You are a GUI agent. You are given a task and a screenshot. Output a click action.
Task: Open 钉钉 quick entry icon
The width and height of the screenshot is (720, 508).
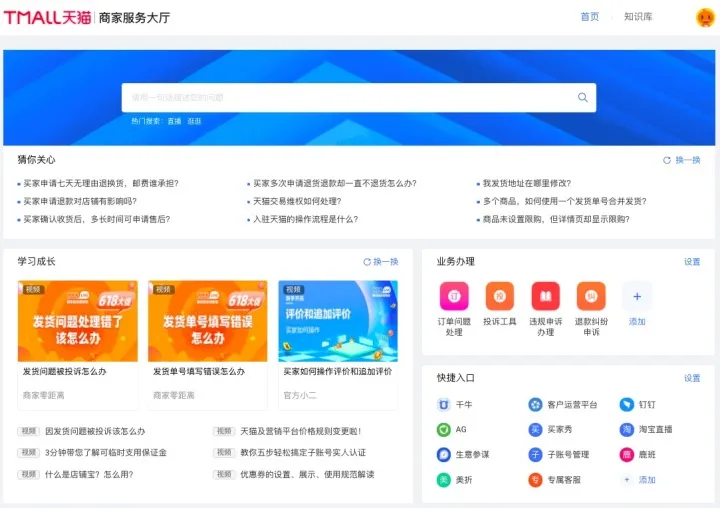pos(627,405)
